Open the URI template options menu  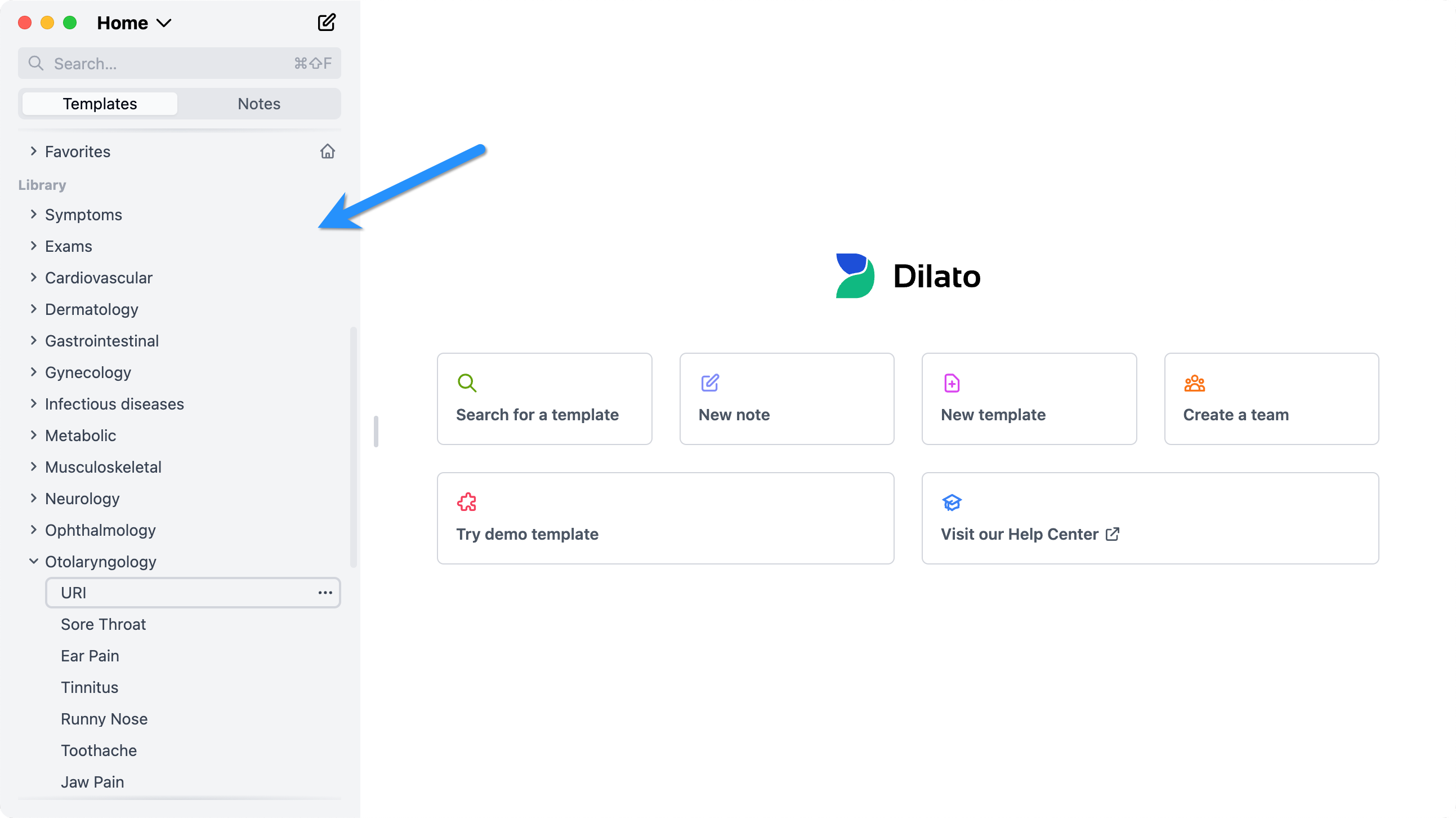325,592
